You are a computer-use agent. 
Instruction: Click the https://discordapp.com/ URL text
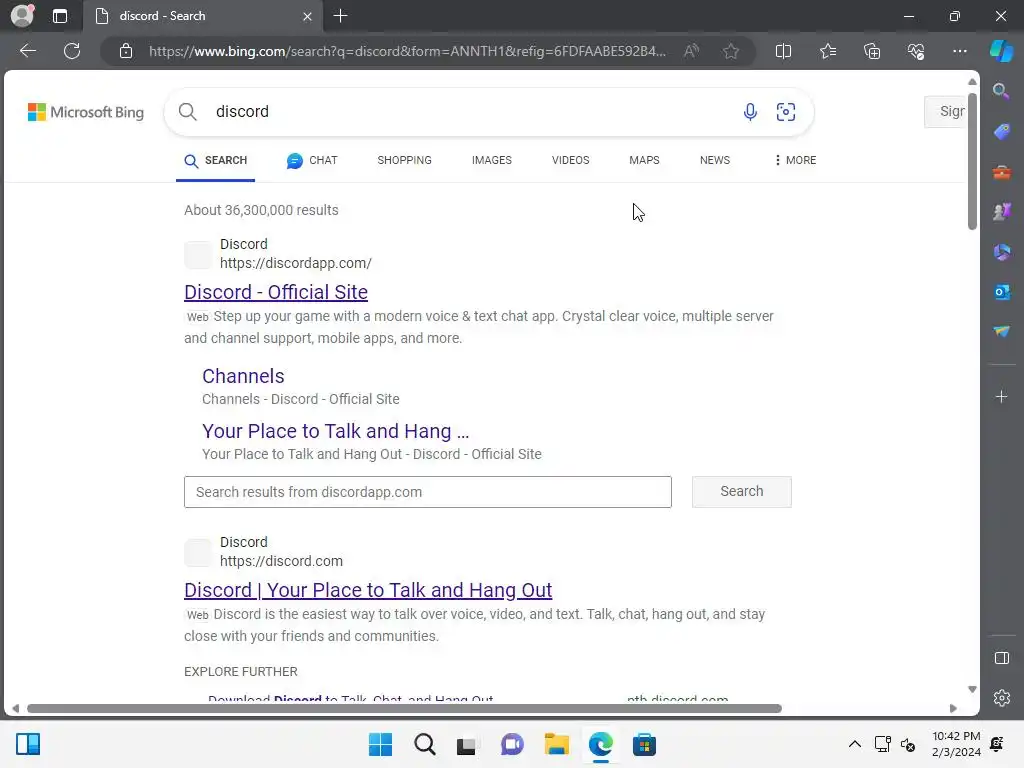(x=295, y=263)
